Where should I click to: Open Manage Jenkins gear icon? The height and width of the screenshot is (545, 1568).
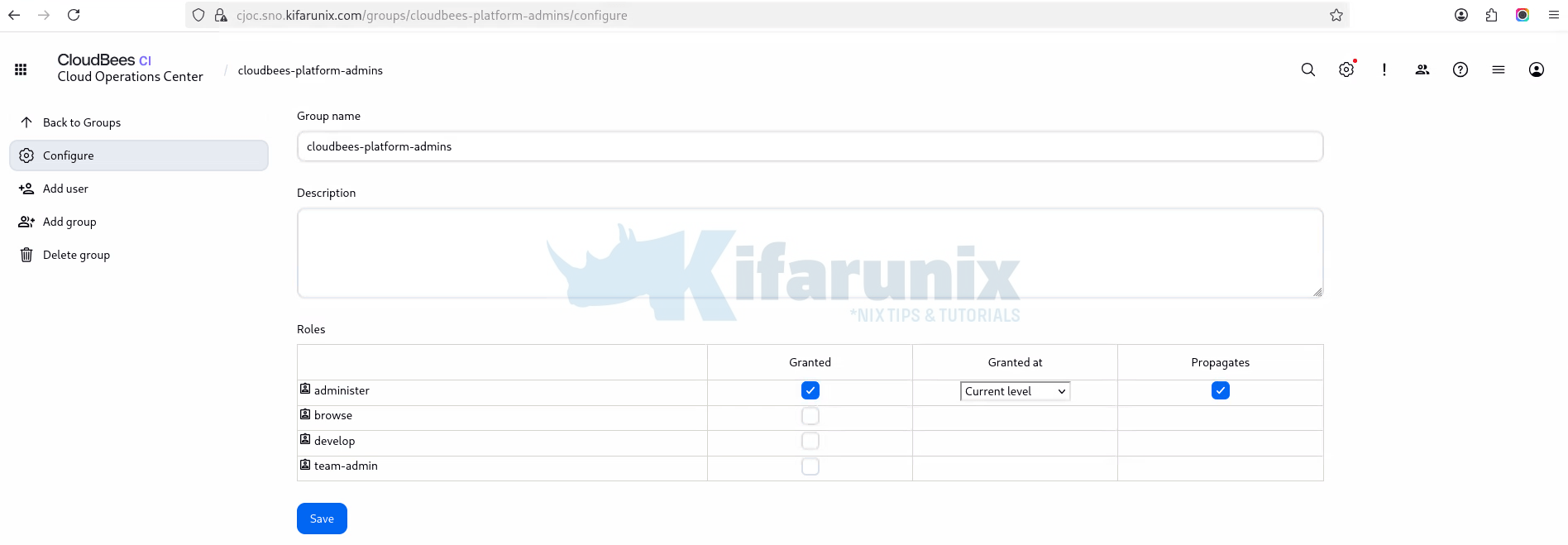(x=1346, y=69)
